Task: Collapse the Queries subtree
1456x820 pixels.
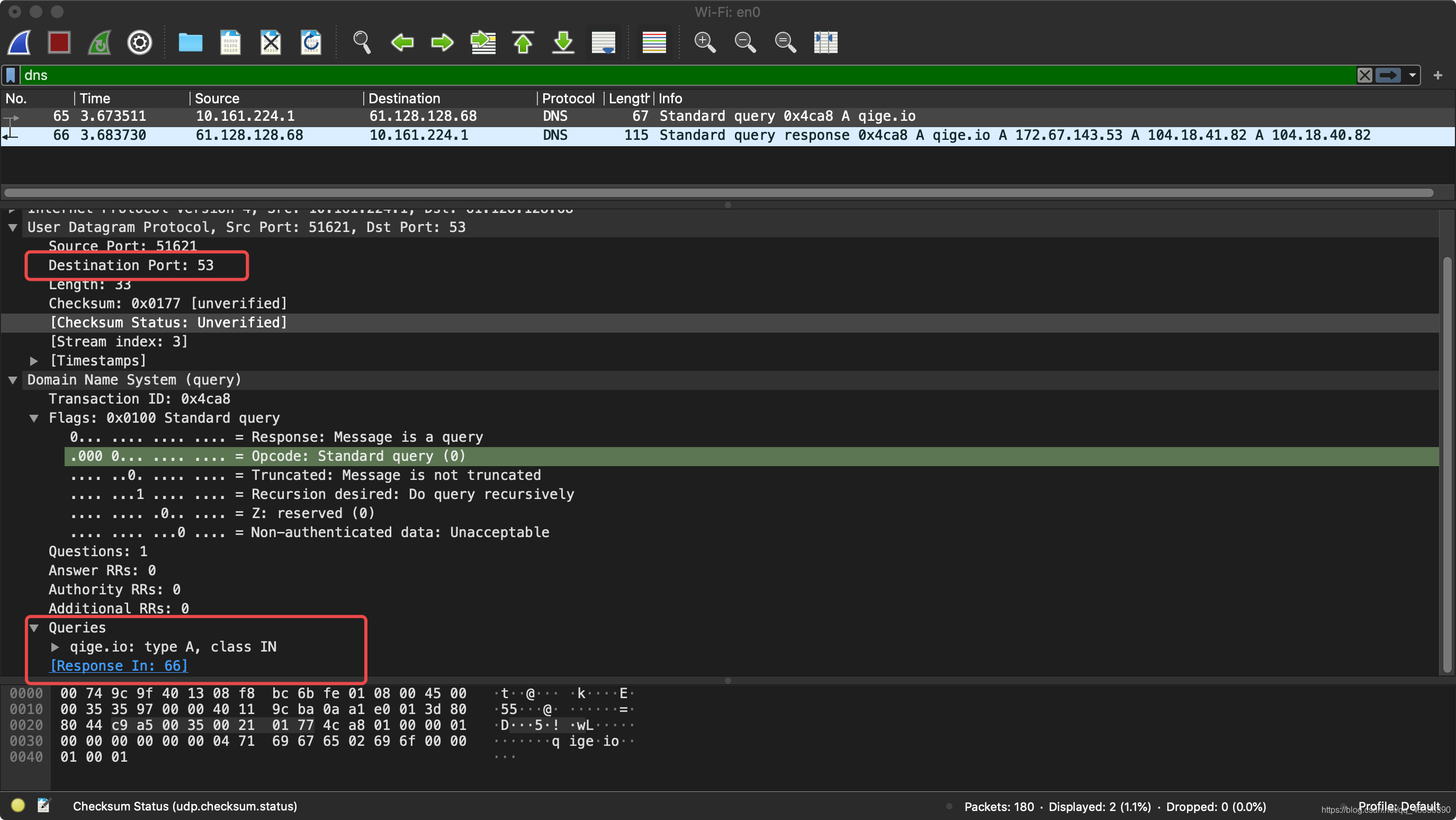Action: point(34,628)
